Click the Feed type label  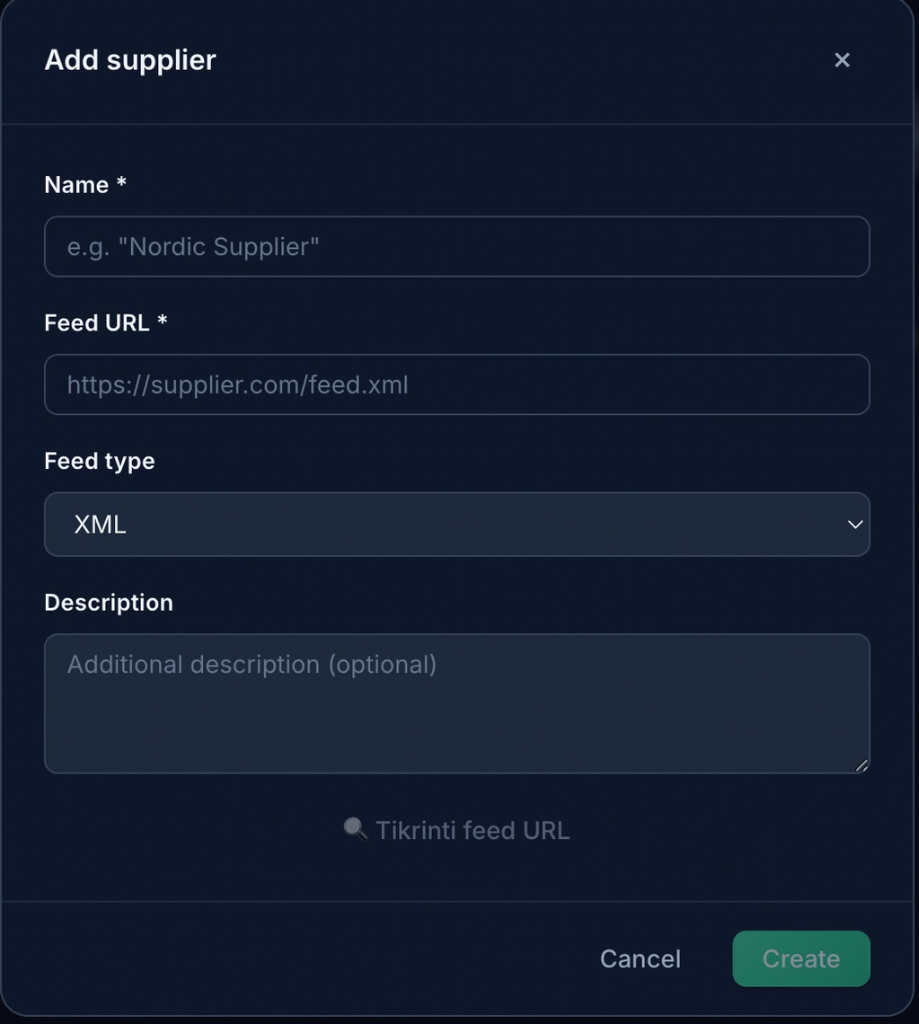tap(99, 461)
